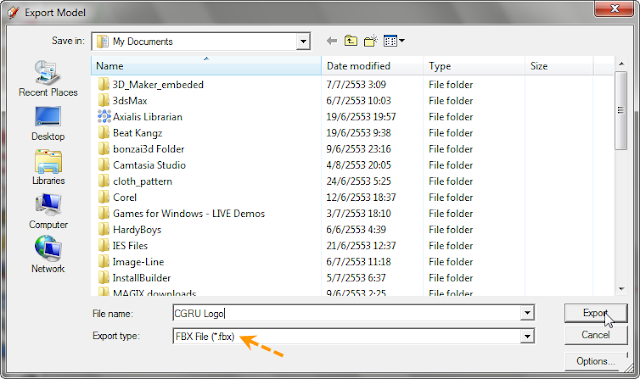
Task: Open Network in the sidebar
Action: (48, 255)
